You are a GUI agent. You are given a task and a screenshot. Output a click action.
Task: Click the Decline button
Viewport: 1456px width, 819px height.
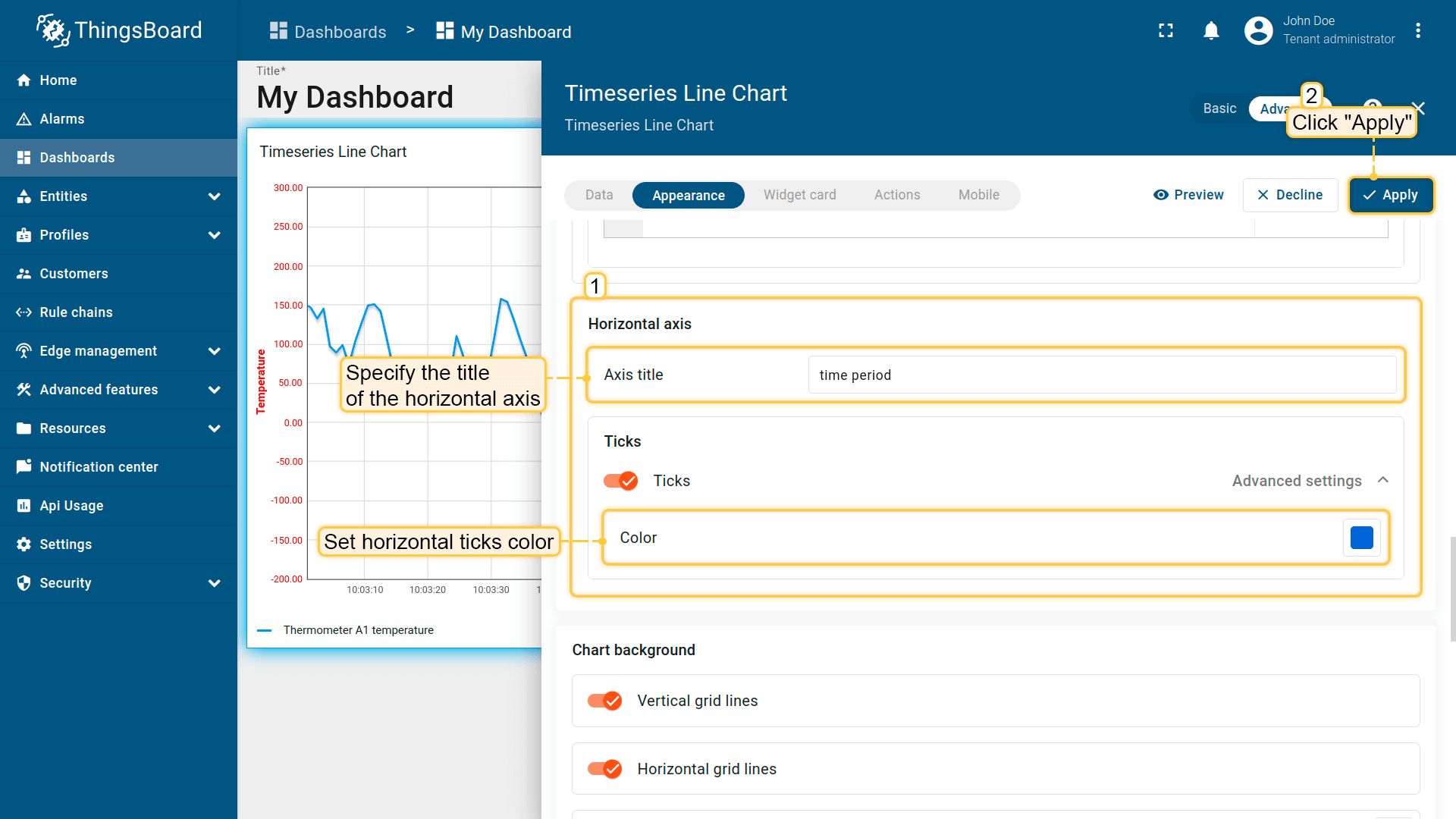click(x=1290, y=195)
